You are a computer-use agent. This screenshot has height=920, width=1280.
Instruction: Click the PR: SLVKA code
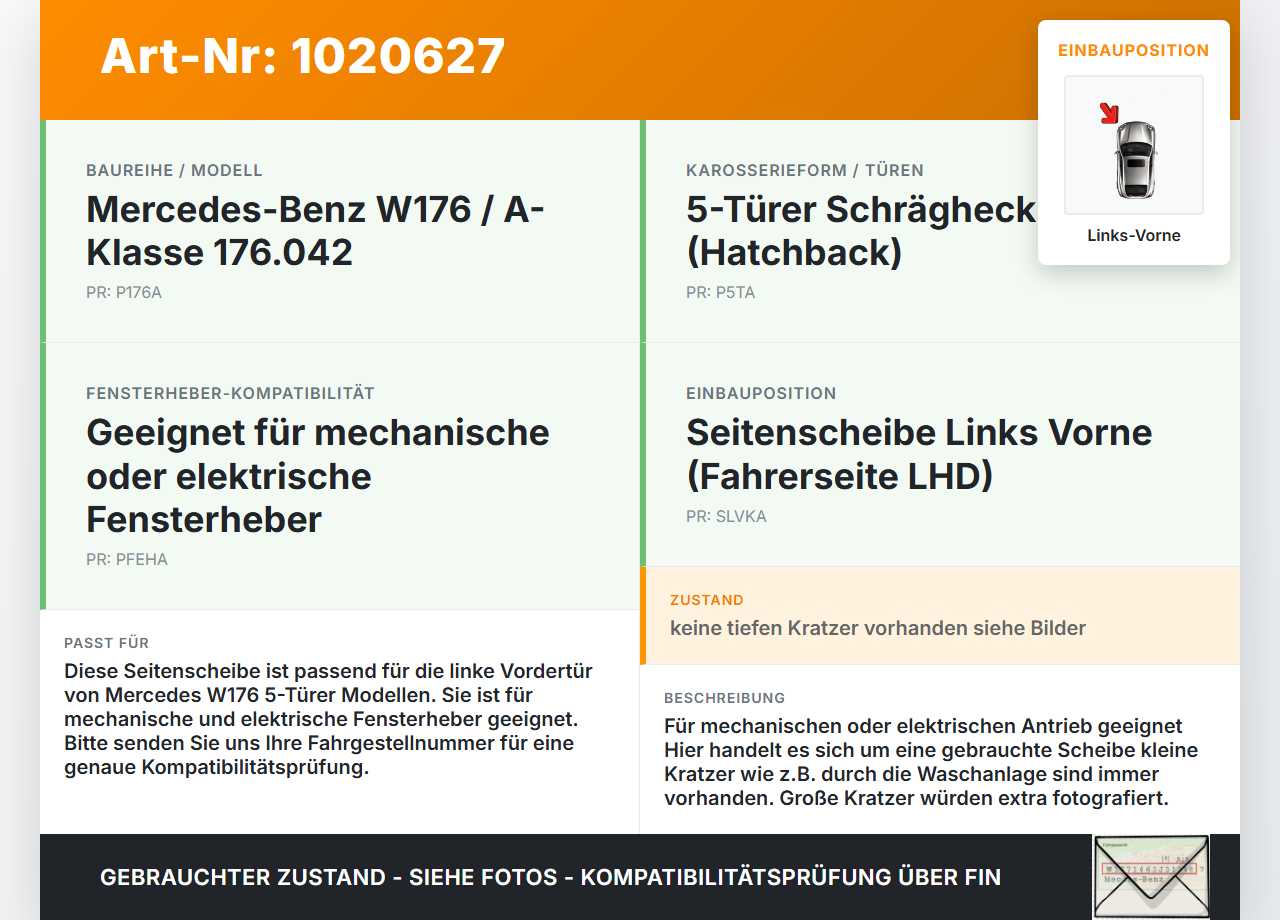(726, 517)
